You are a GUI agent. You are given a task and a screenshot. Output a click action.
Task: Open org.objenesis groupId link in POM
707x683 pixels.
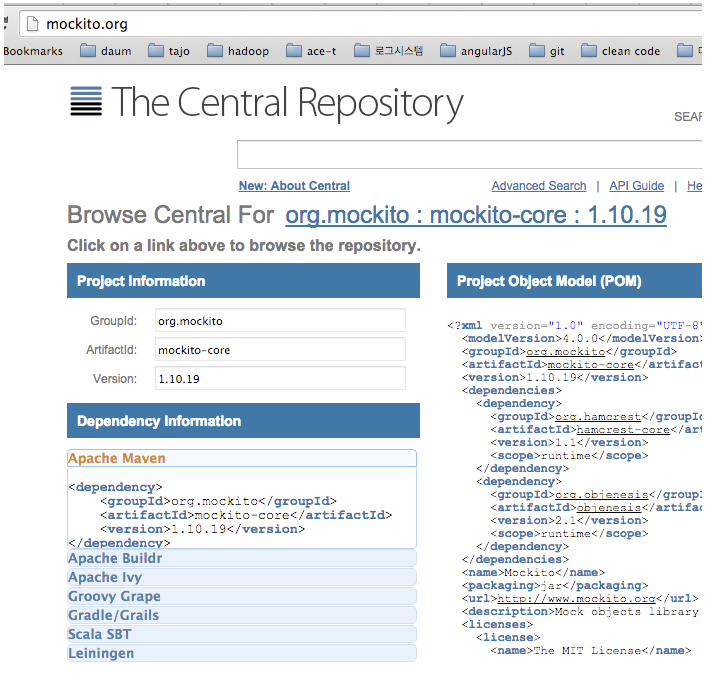(601, 495)
